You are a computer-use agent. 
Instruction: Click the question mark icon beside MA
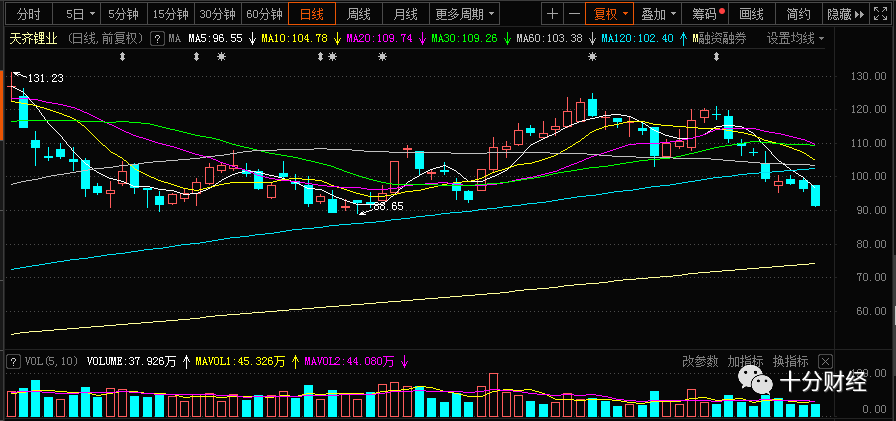pos(157,39)
